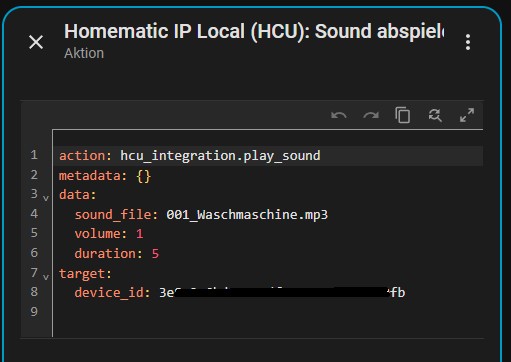
Task: Click the Aktion subtitle label
Action: [x=84, y=53]
